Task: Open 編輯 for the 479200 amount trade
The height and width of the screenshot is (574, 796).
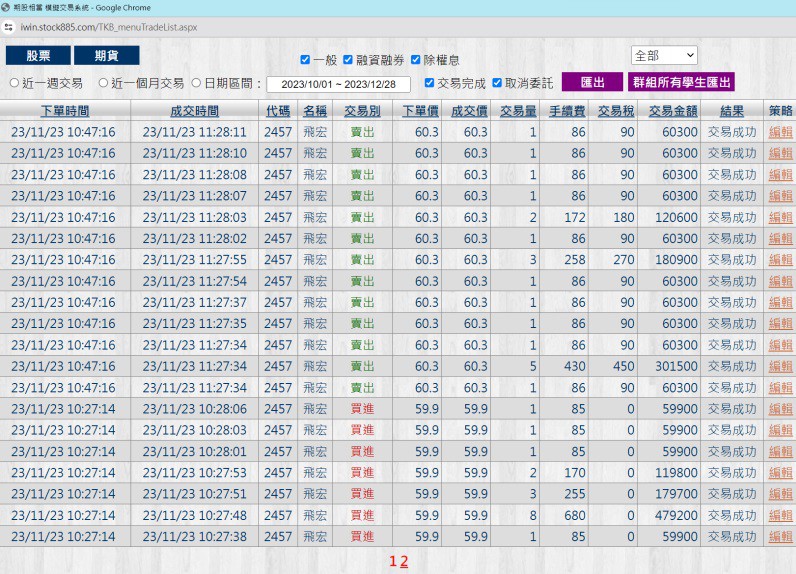Action: 780,515
